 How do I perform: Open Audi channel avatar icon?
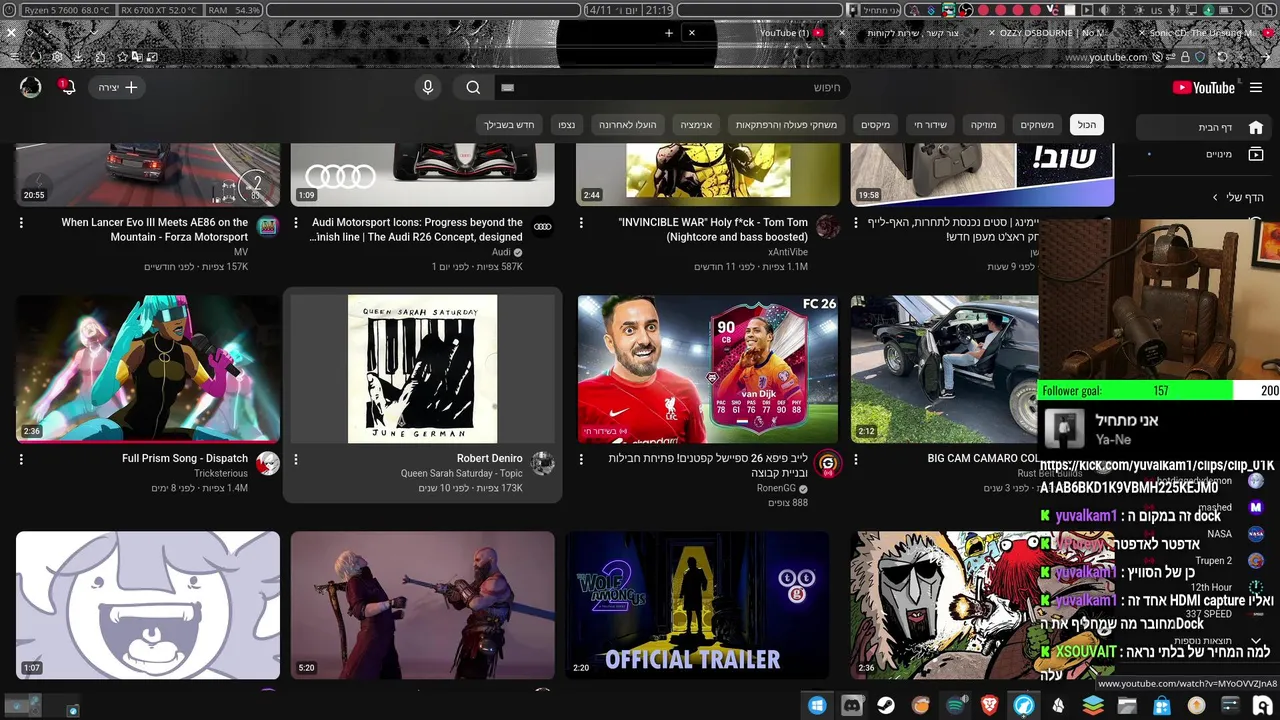coord(542,227)
